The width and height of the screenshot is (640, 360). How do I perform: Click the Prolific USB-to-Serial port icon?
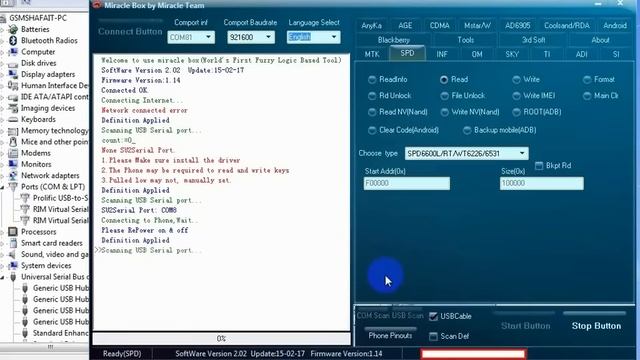coord(25,198)
